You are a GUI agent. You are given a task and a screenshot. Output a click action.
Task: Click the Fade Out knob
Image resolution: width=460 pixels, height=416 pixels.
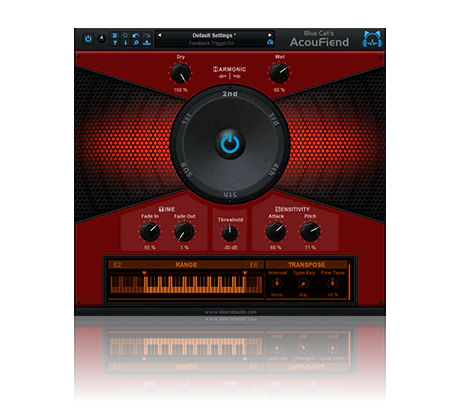[x=184, y=232]
